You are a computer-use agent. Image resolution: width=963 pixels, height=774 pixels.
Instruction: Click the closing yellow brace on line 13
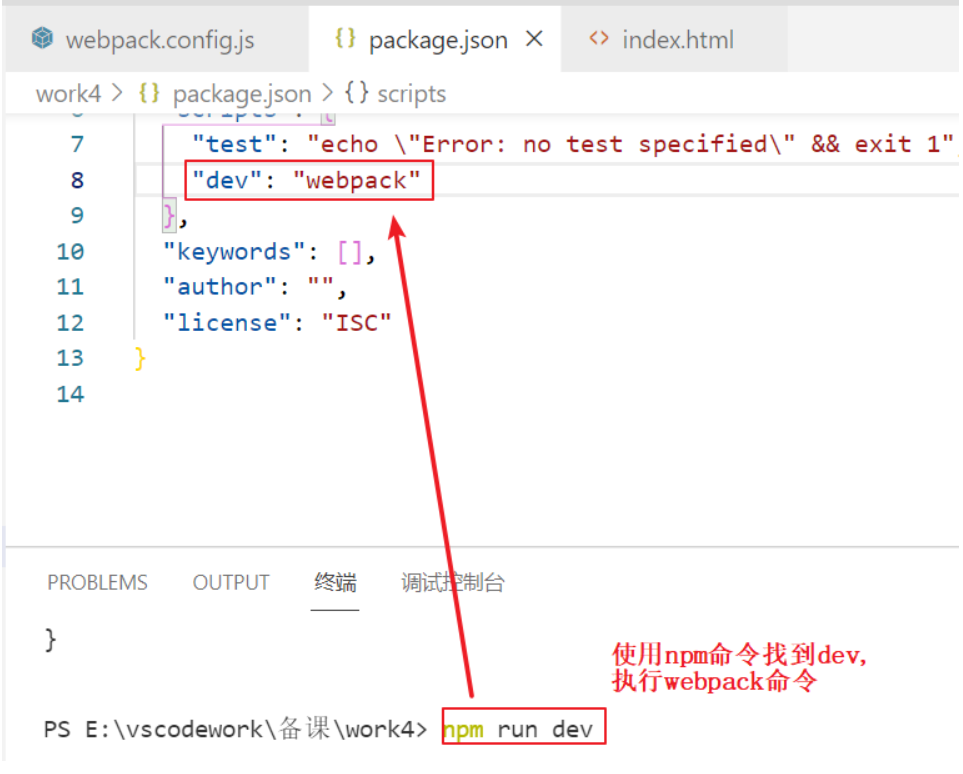click(x=140, y=359)
